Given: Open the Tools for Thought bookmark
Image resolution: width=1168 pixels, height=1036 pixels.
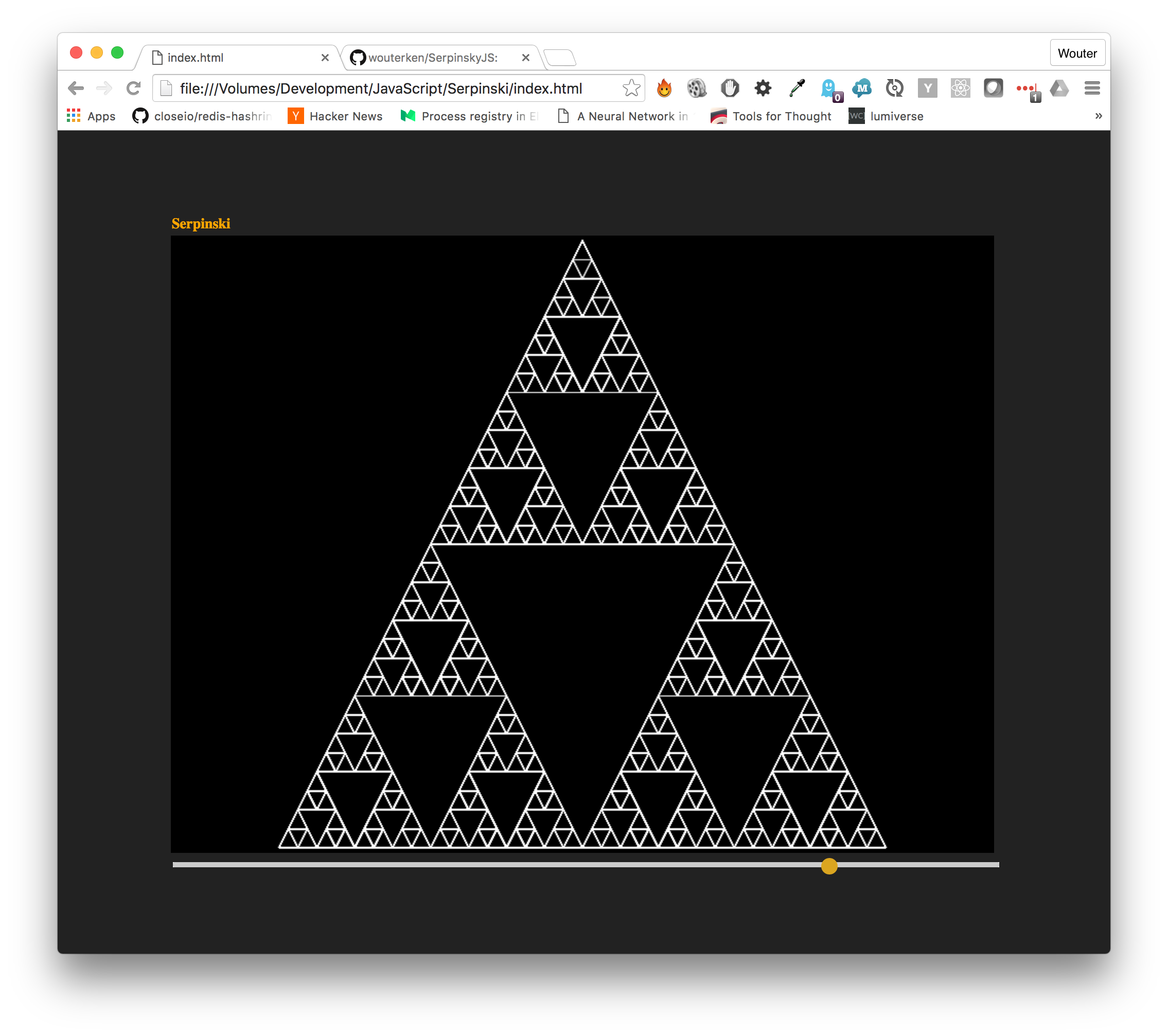Looking at the screenshot, I should pyautogui.click(x=771, y=116).
